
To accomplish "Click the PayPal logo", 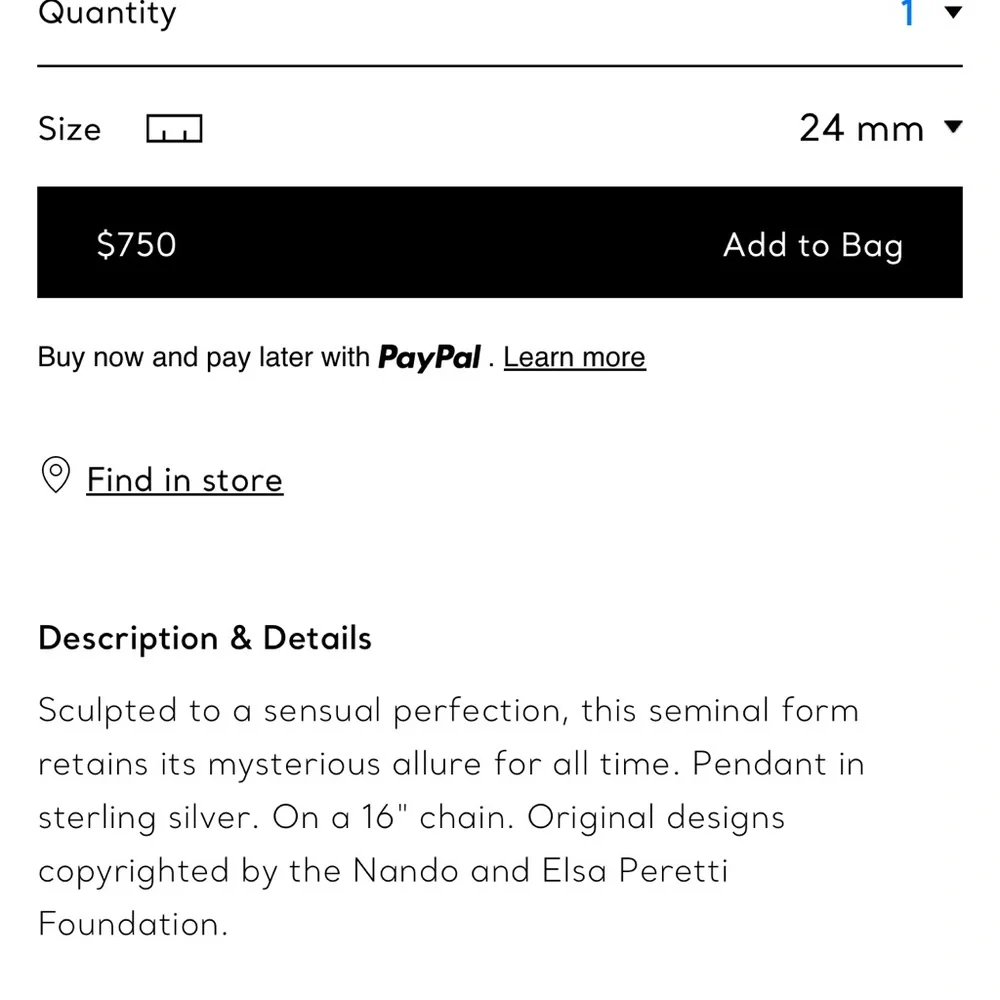I will [x=429, y=357].
